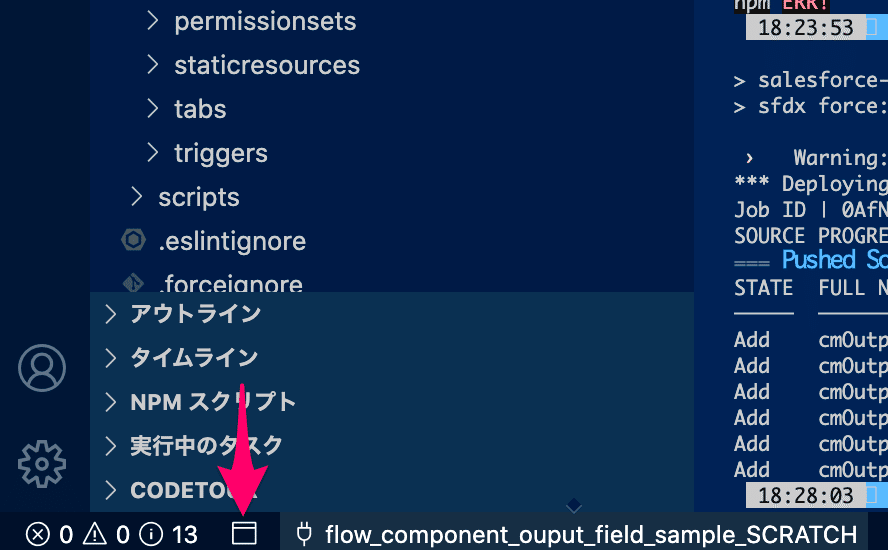Click the 18:28:03 timestamp in terminal
Viewport: 888px width, 550px height.
tap(805, 496)
